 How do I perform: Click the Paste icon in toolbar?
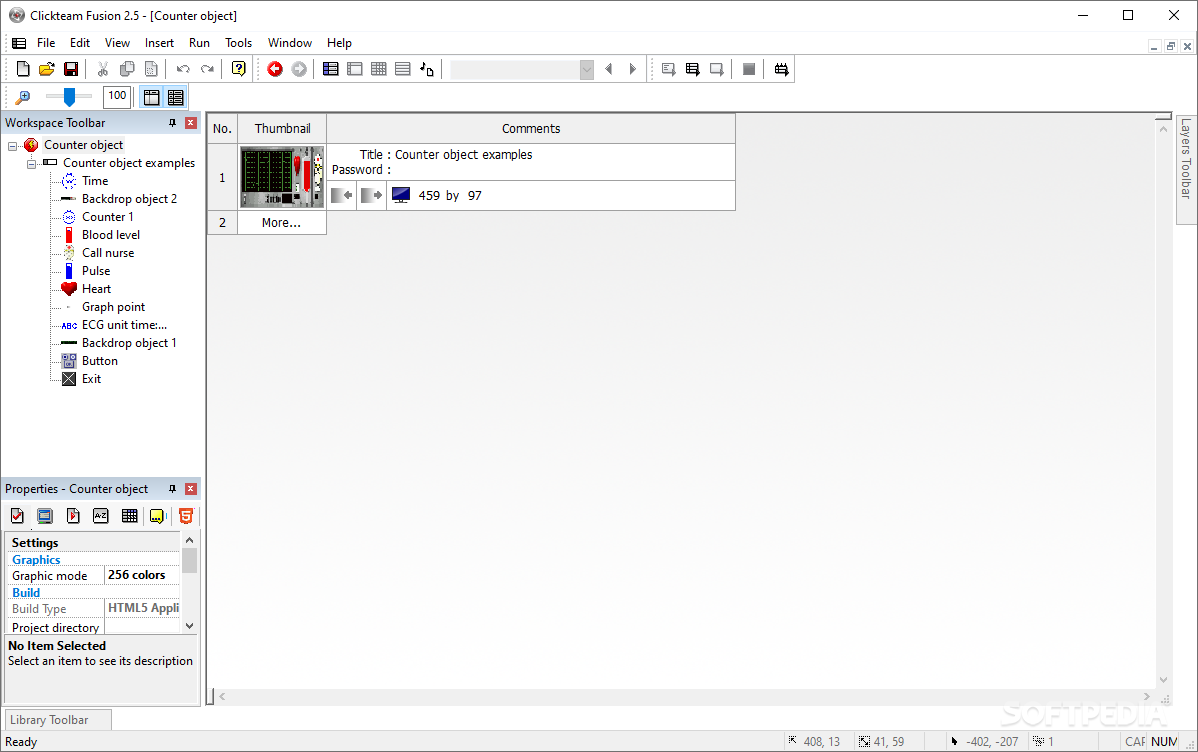pyautogui.click(x=151, y=69)
